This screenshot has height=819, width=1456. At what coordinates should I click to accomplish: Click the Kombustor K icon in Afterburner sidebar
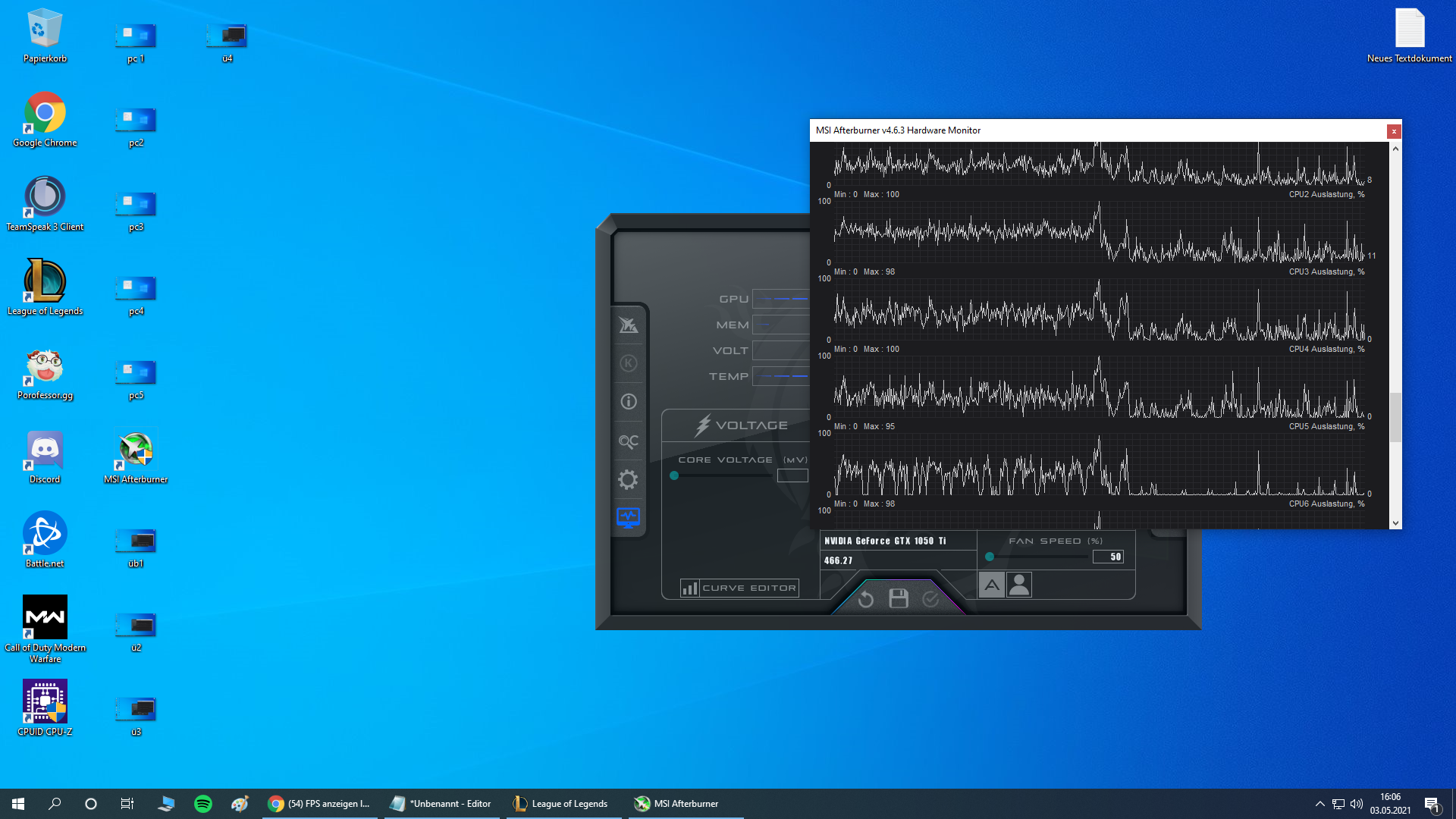[x=628, y=363]
